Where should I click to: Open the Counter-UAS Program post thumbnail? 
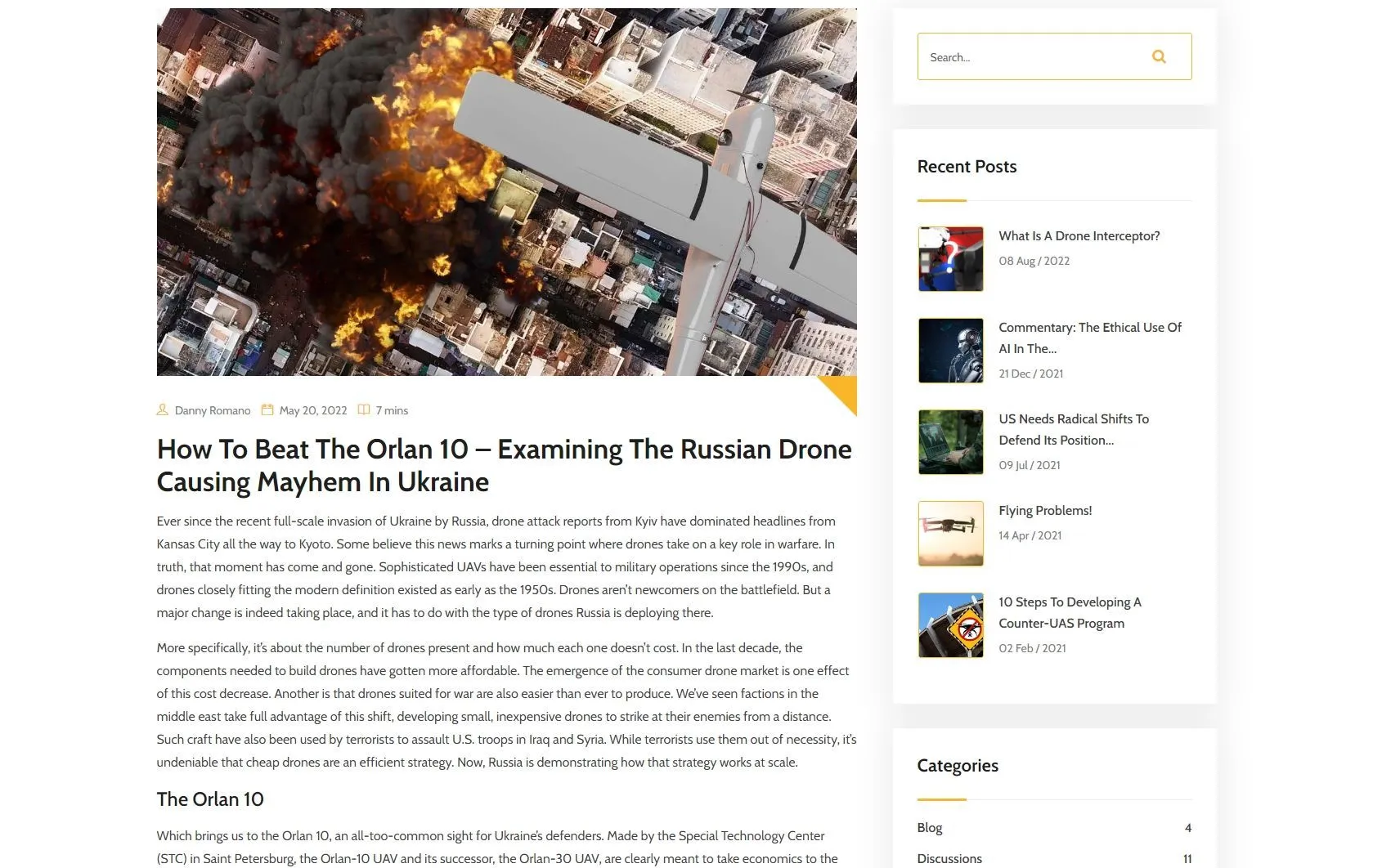tap(950, 625)
